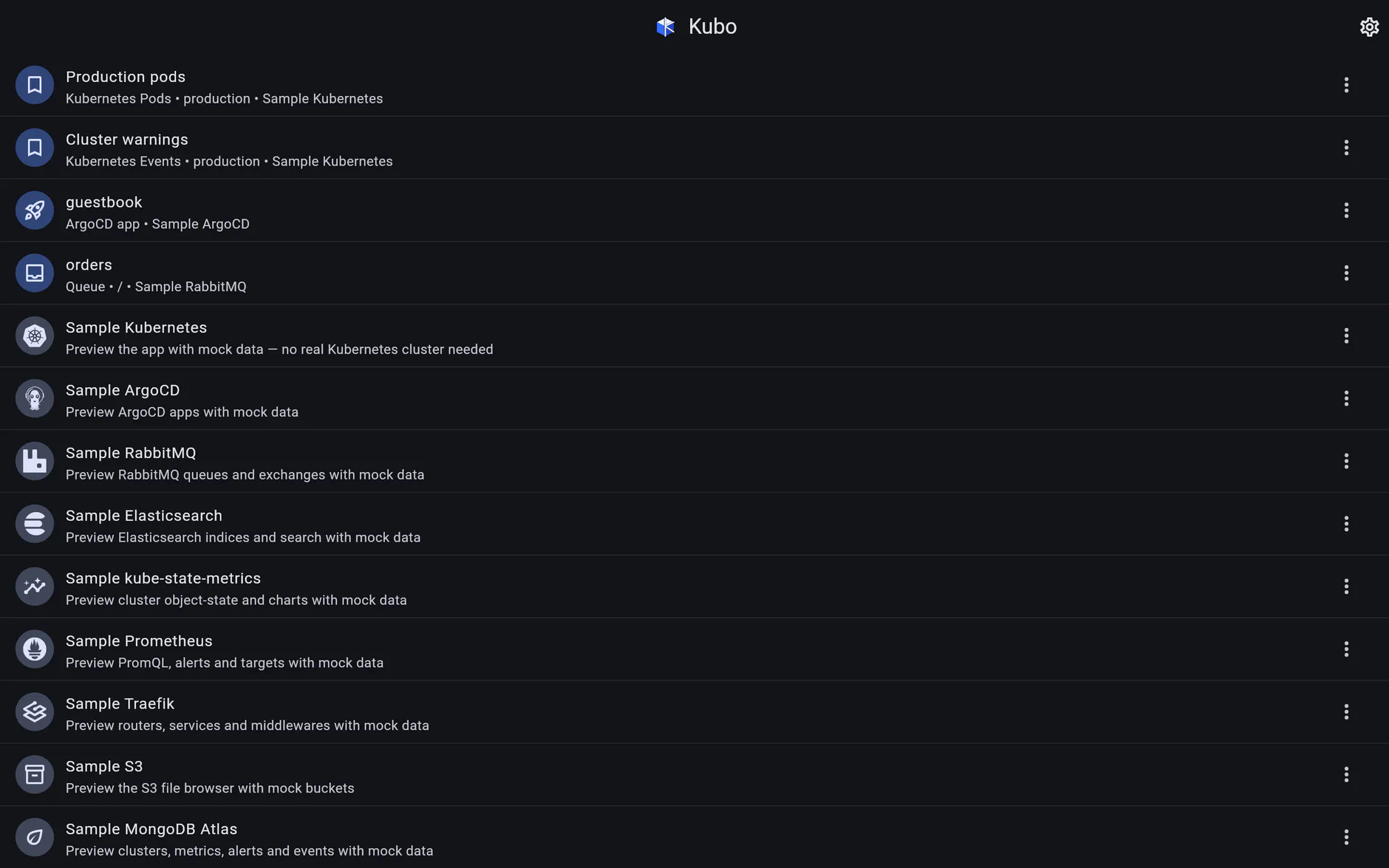The image size is (1389, 868).
Task: Click the inbox icon for orders queue
Action: click(35, 273)
